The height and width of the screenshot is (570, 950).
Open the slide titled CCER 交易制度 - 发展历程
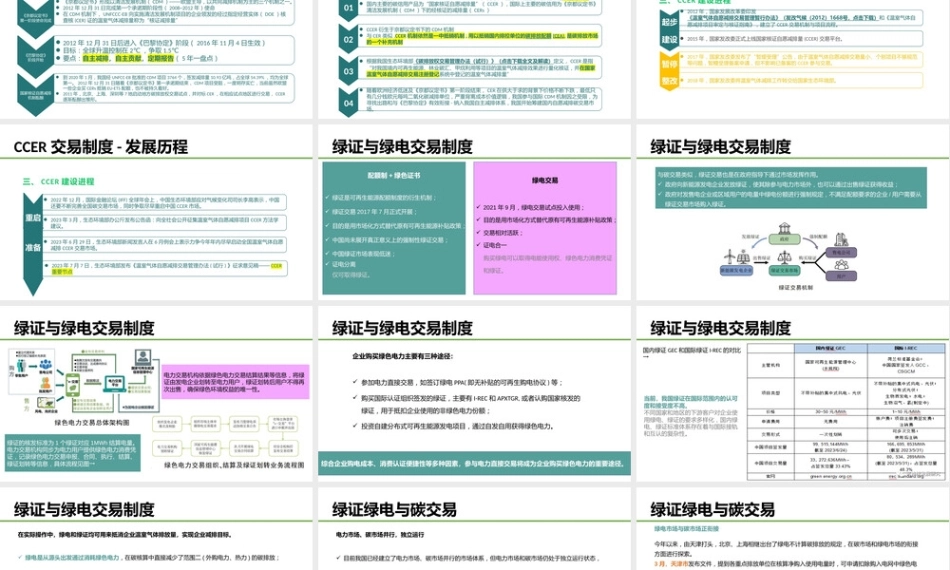156,212
